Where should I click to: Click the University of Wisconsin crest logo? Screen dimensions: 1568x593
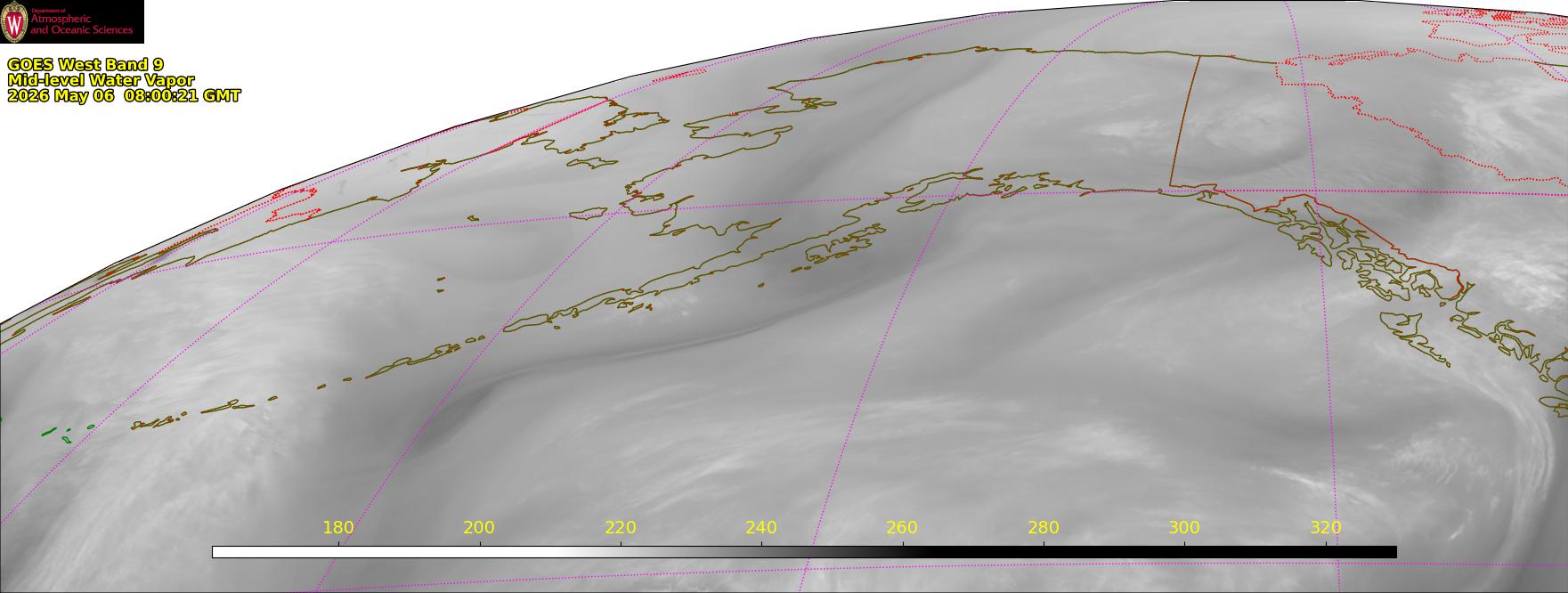[x=14, y=21]
